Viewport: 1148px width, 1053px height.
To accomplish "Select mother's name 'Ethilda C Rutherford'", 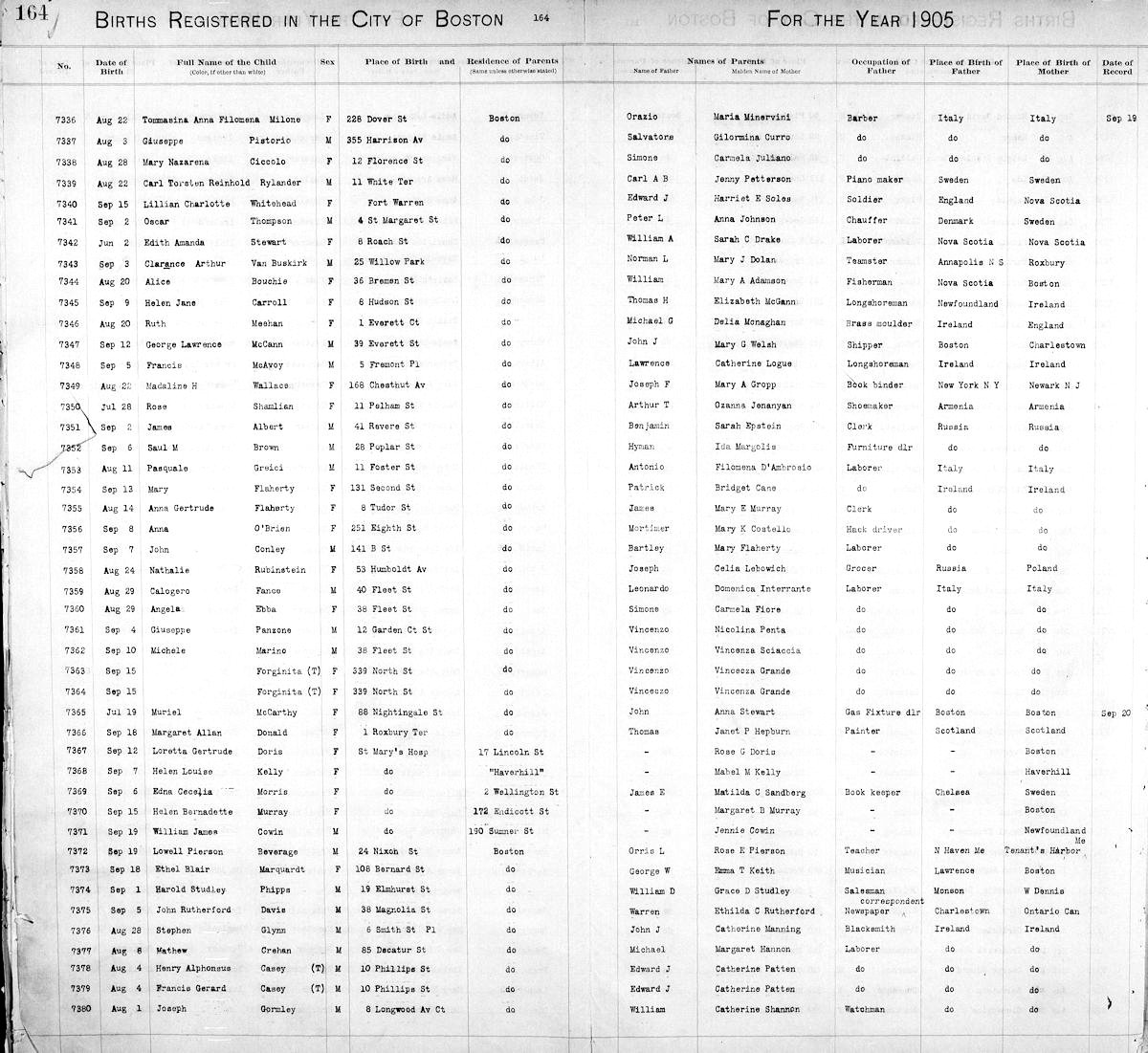I will pyautogui.click(x=763, y=910).
